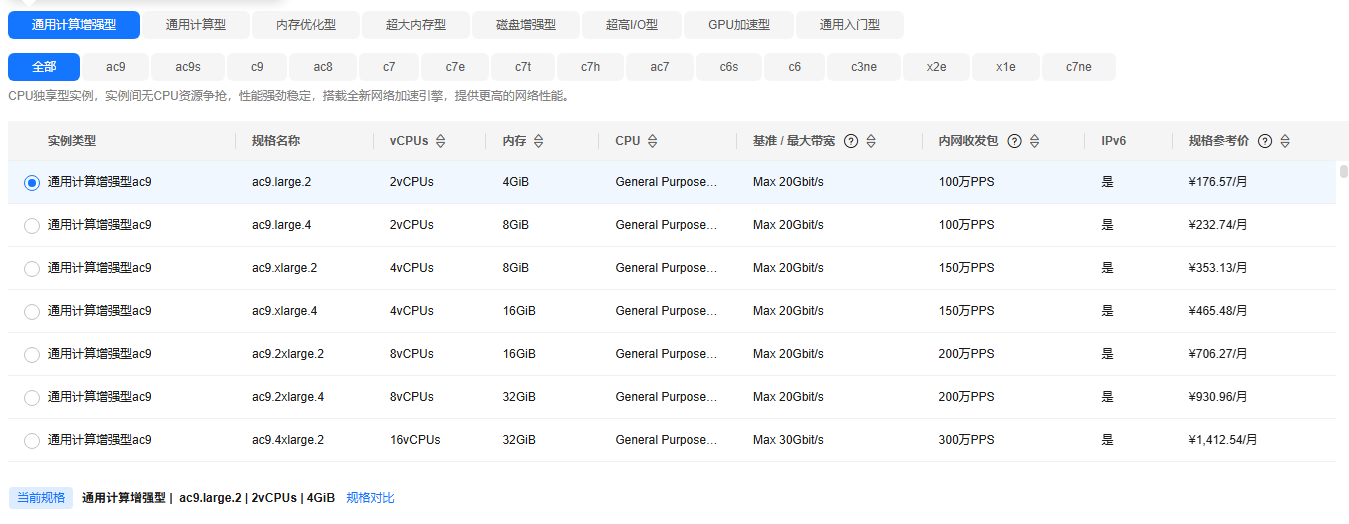Filter by c7ne series
1349x524 pixels.
[x=1078, y=67]
